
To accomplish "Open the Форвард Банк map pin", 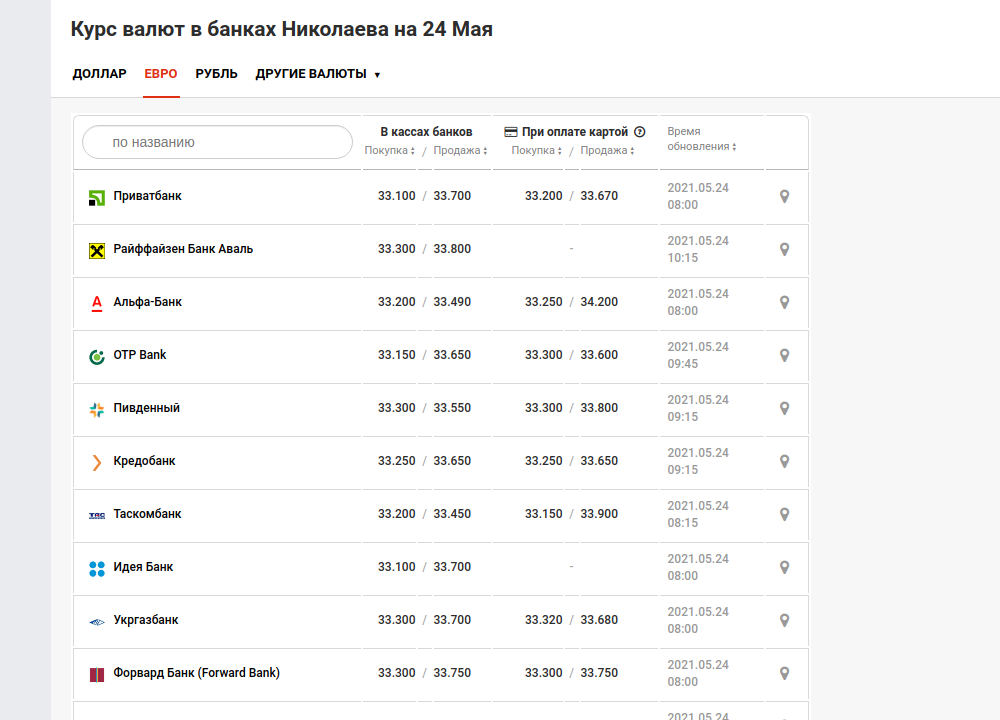I will pyautogui.click(x=784, y=673).
